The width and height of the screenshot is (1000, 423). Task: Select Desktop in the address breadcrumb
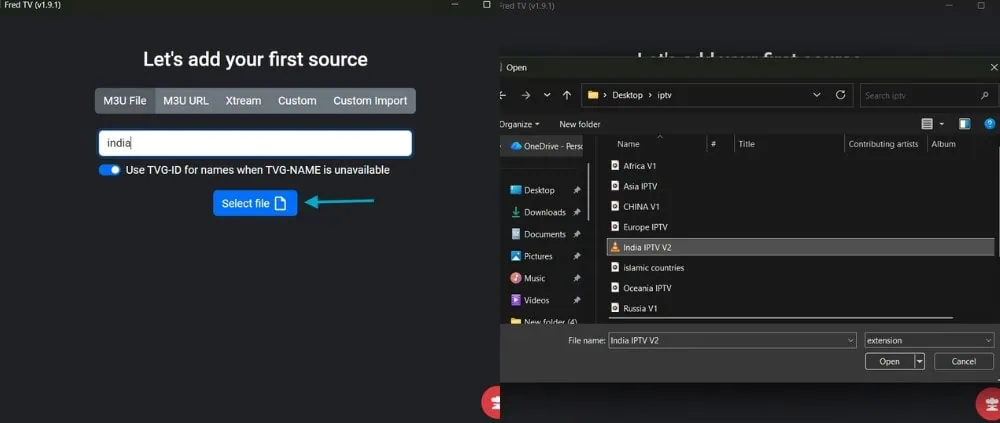tap(626, 95)
